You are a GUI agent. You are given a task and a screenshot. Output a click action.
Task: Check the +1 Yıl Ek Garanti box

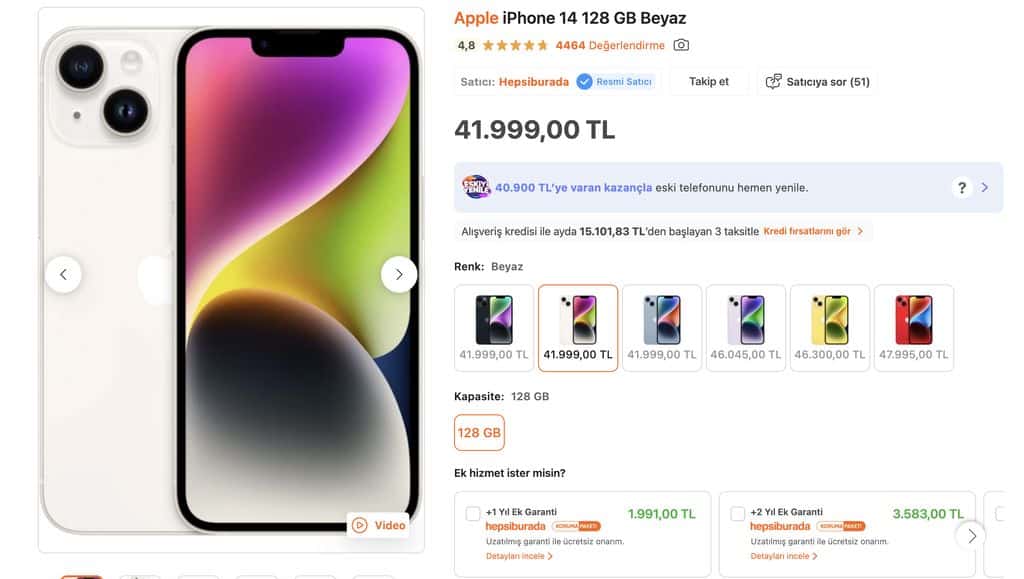pos(473,514)
